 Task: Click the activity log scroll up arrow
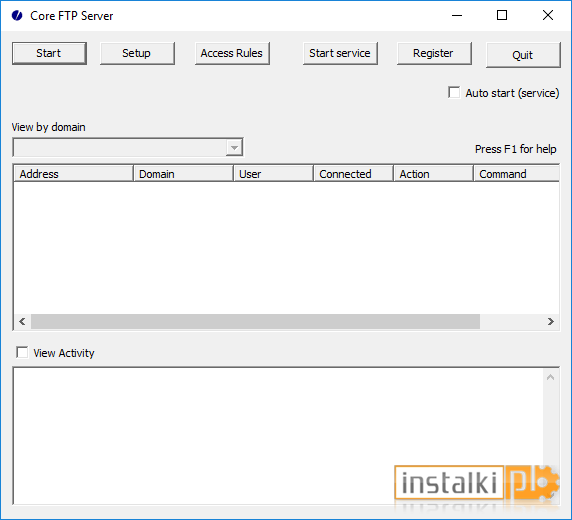pyautogui.click(x=550, y=377)
